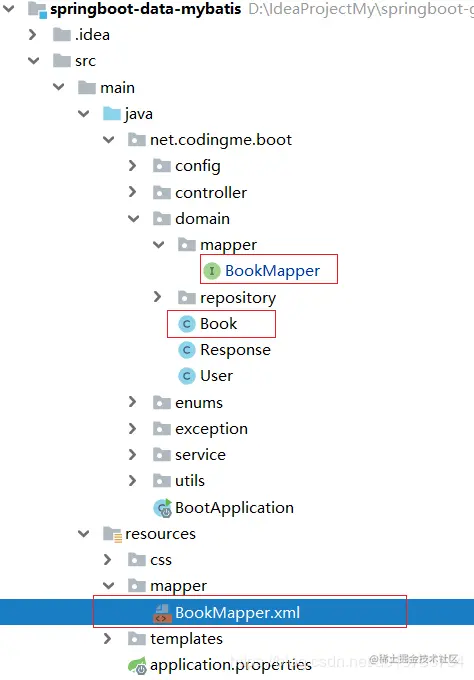
Task: Click the application.properties Spring leaf icon
Action: click(137, 665)
